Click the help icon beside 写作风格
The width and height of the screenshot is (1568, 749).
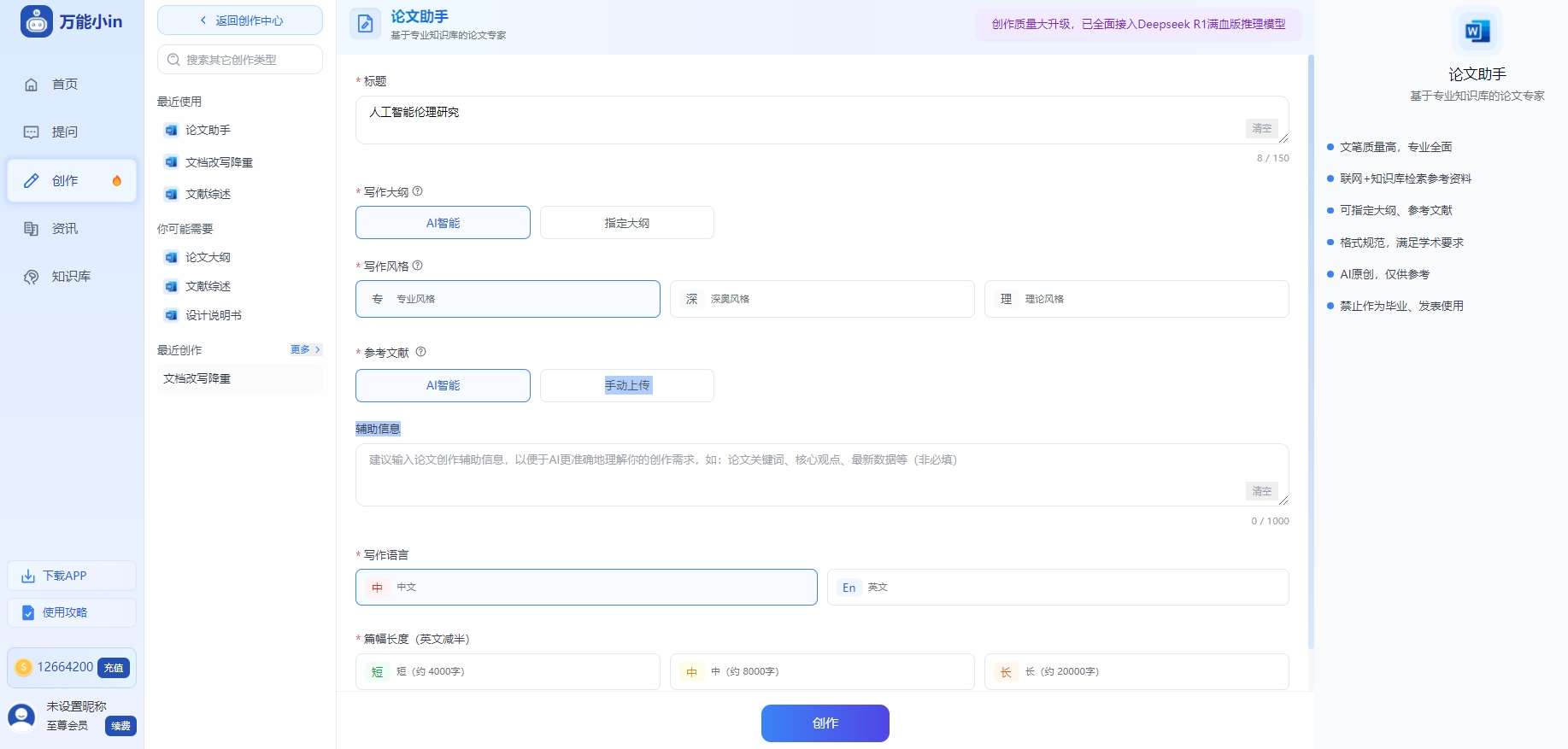tap(417, 266)
